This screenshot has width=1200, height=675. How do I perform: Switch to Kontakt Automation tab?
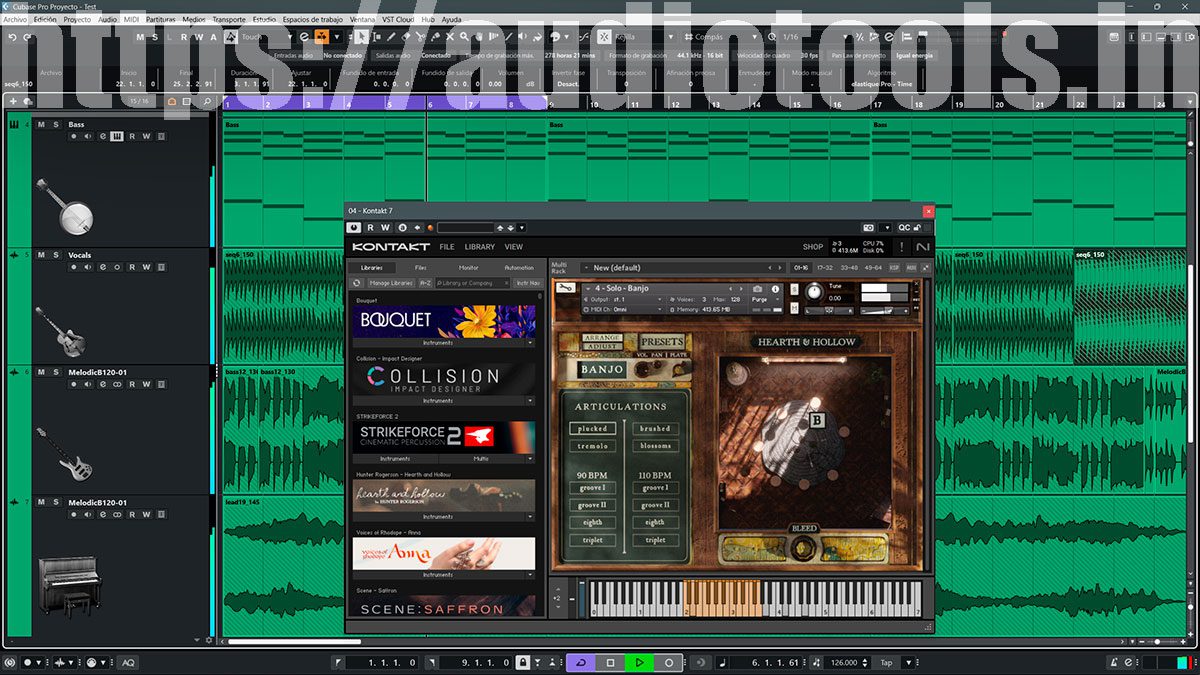[x=519, y=268]
